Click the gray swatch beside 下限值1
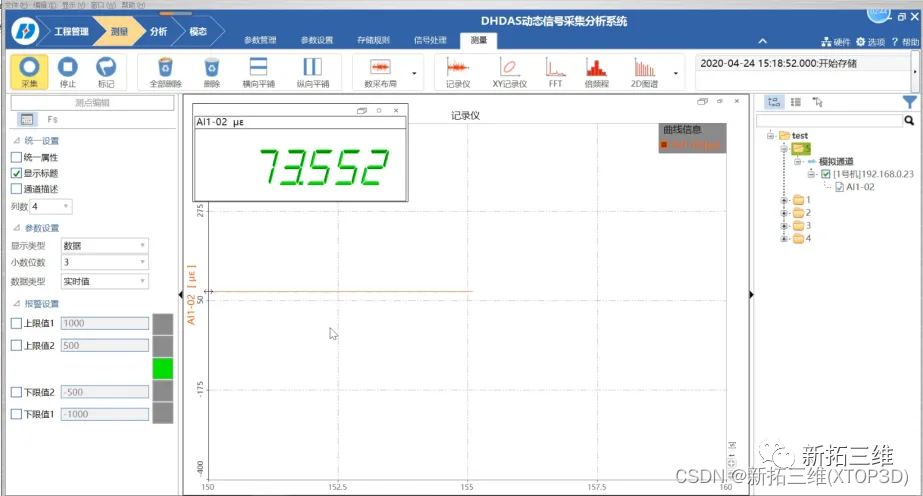 coord(163,413)
